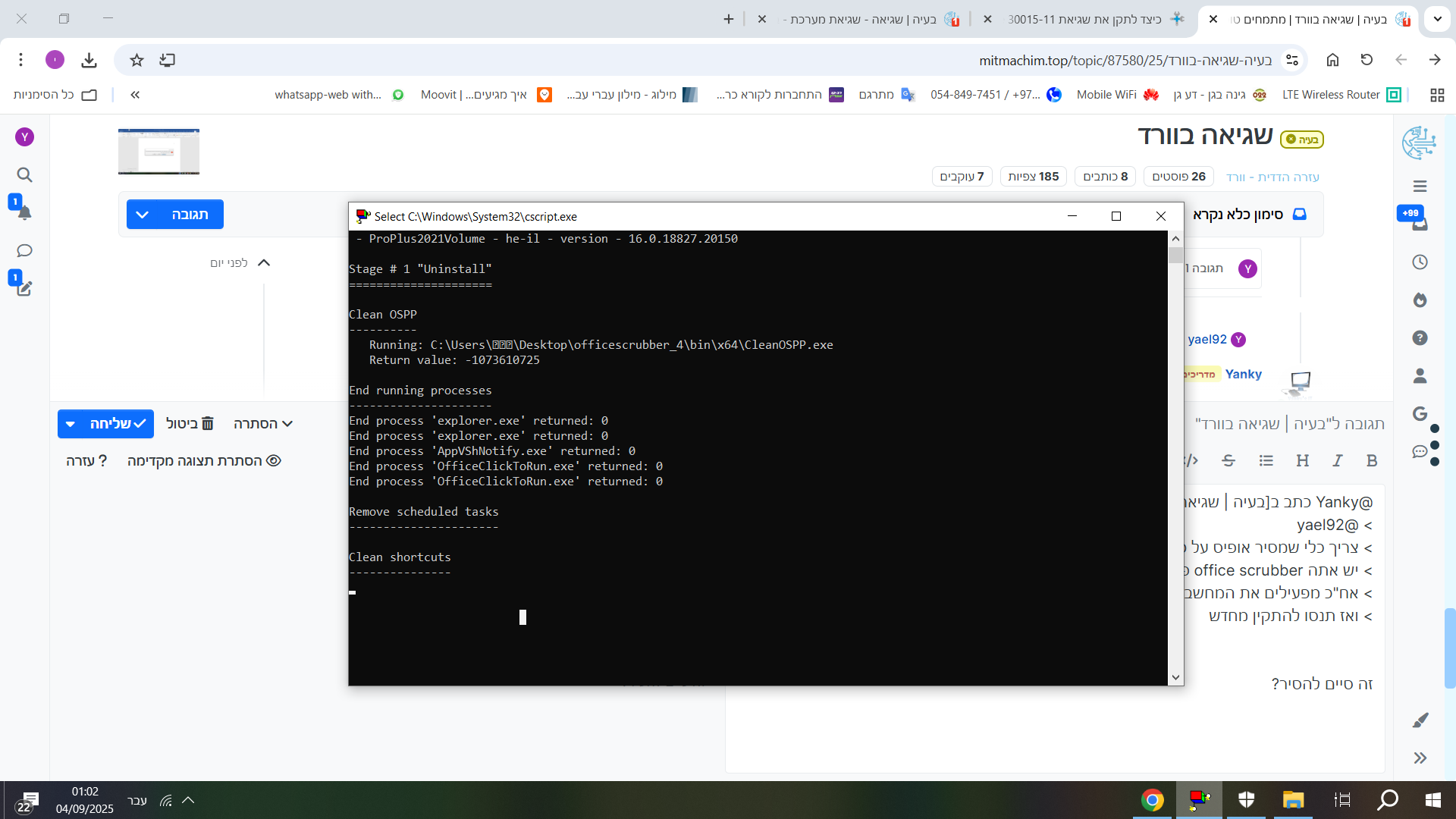
Task: Open Mobile WiFi bookmark
Action: pyautogui.click(x=1118, y=95)
